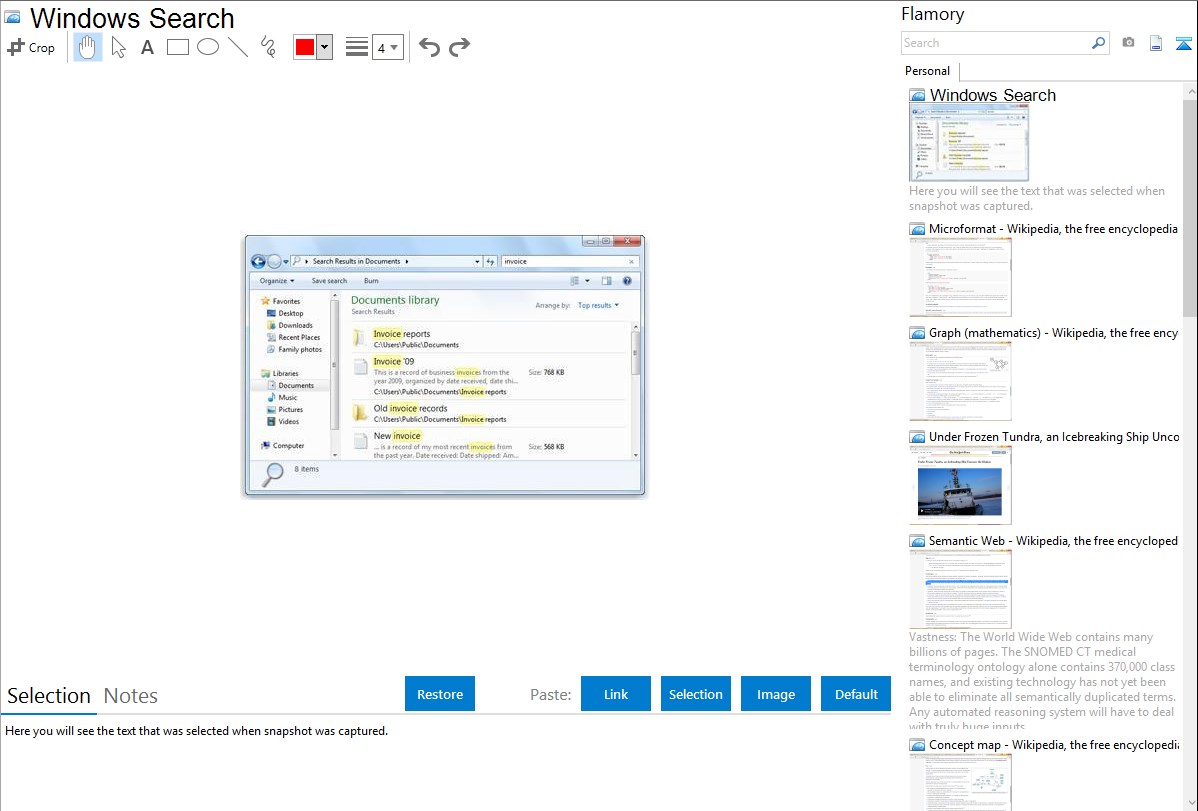
Task: Click the Microformat - Wikipedia title text
Action: pos(1053,229)
